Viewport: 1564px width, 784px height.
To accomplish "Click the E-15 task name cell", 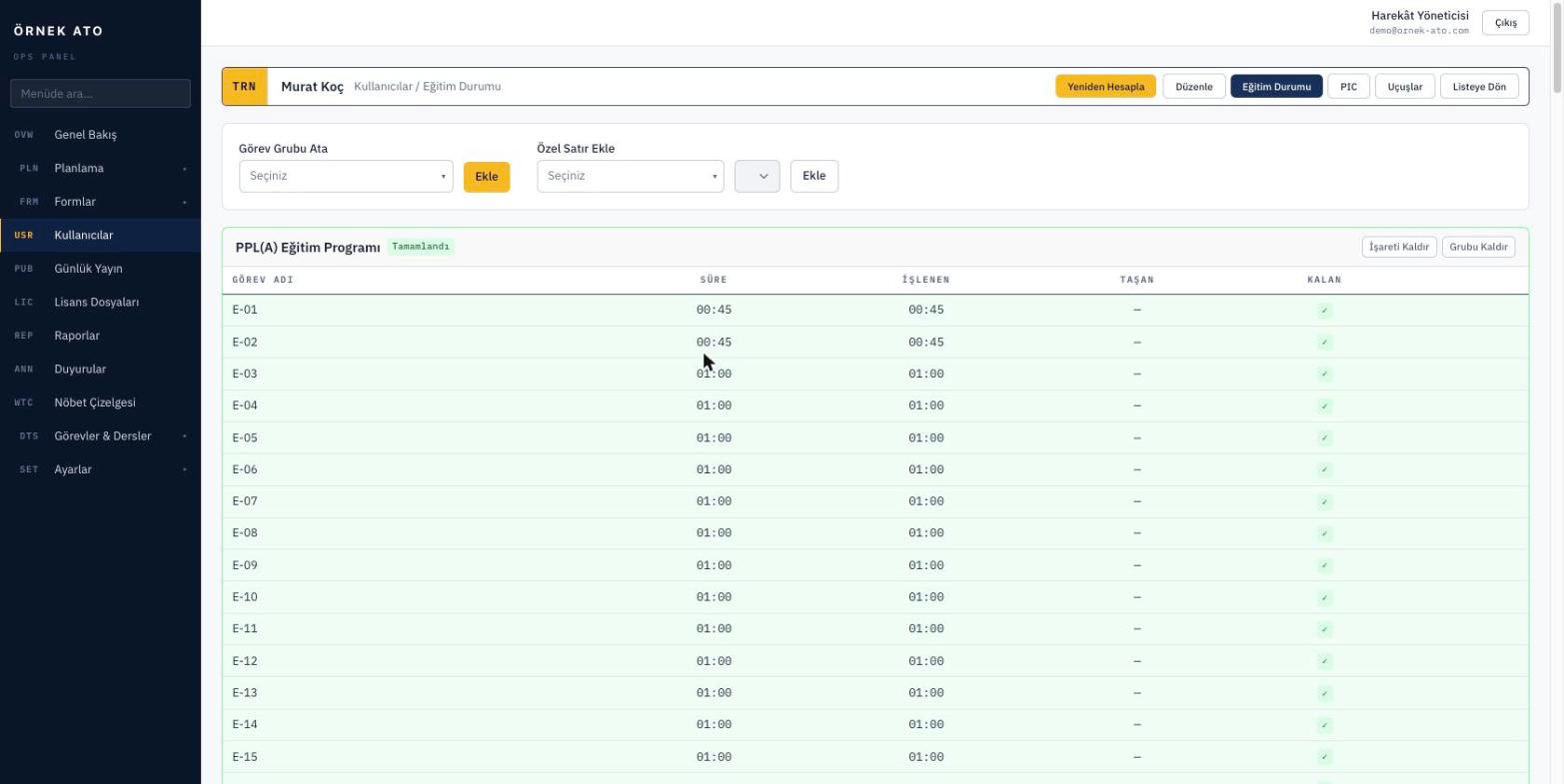I will click(245, 757).
